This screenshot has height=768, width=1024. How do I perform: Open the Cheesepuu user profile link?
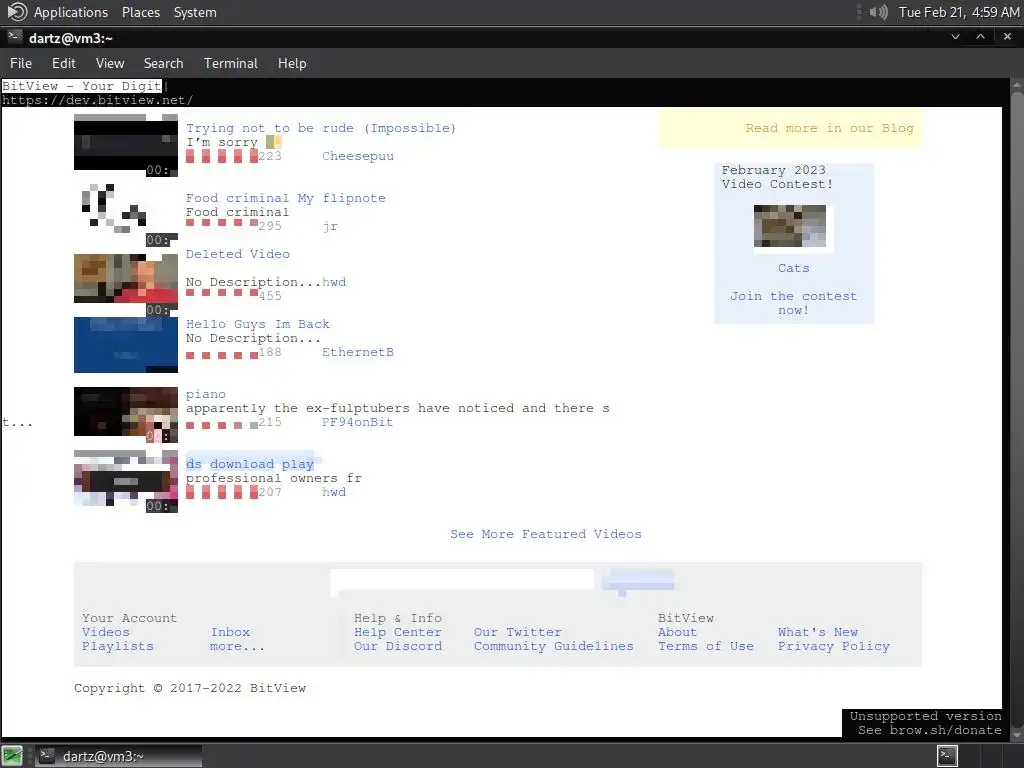[x=358, y=156]
